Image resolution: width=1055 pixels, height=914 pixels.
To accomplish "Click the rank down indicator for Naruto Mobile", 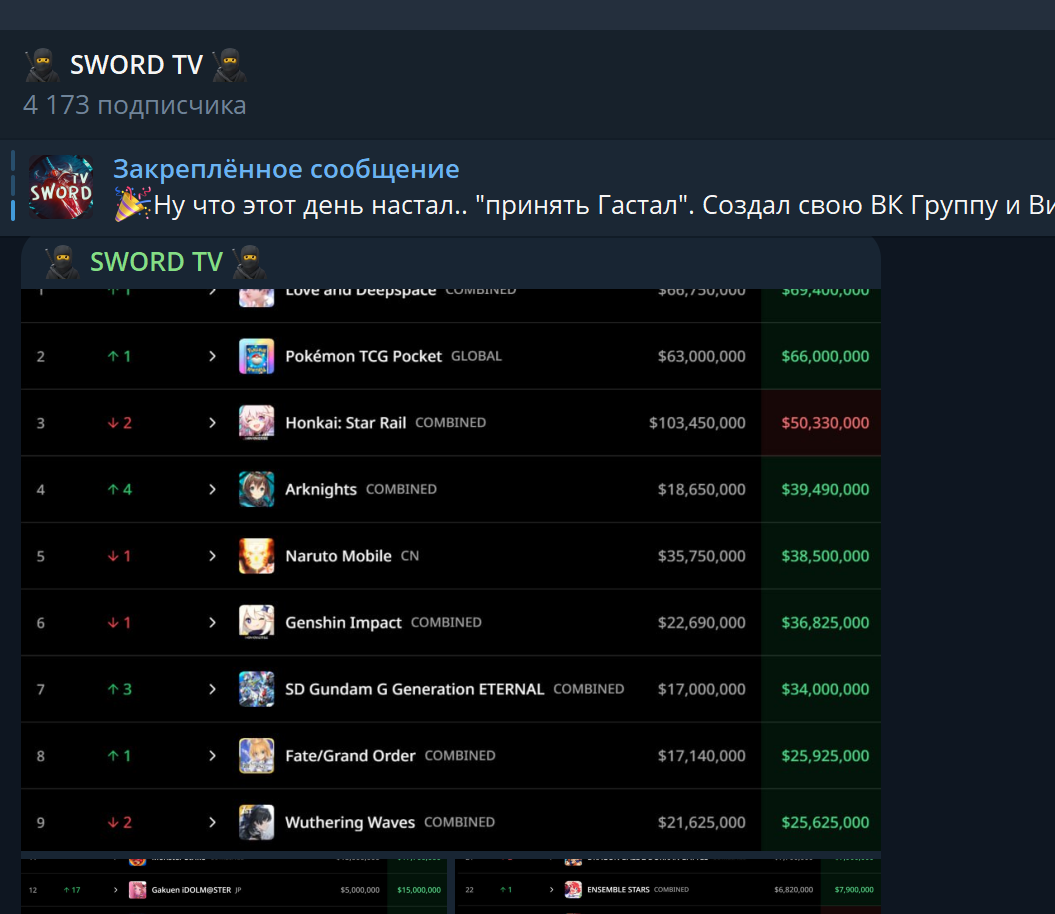I will pyautogui.click(x=119, y=556).
